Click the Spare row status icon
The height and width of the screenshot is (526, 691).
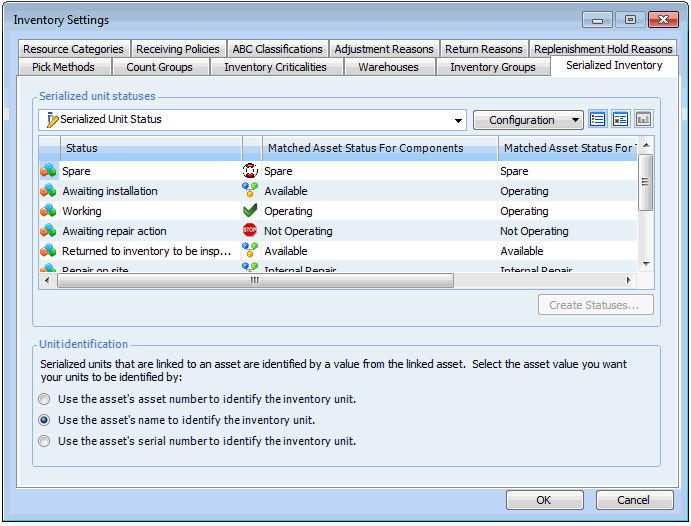pos(48,171)
